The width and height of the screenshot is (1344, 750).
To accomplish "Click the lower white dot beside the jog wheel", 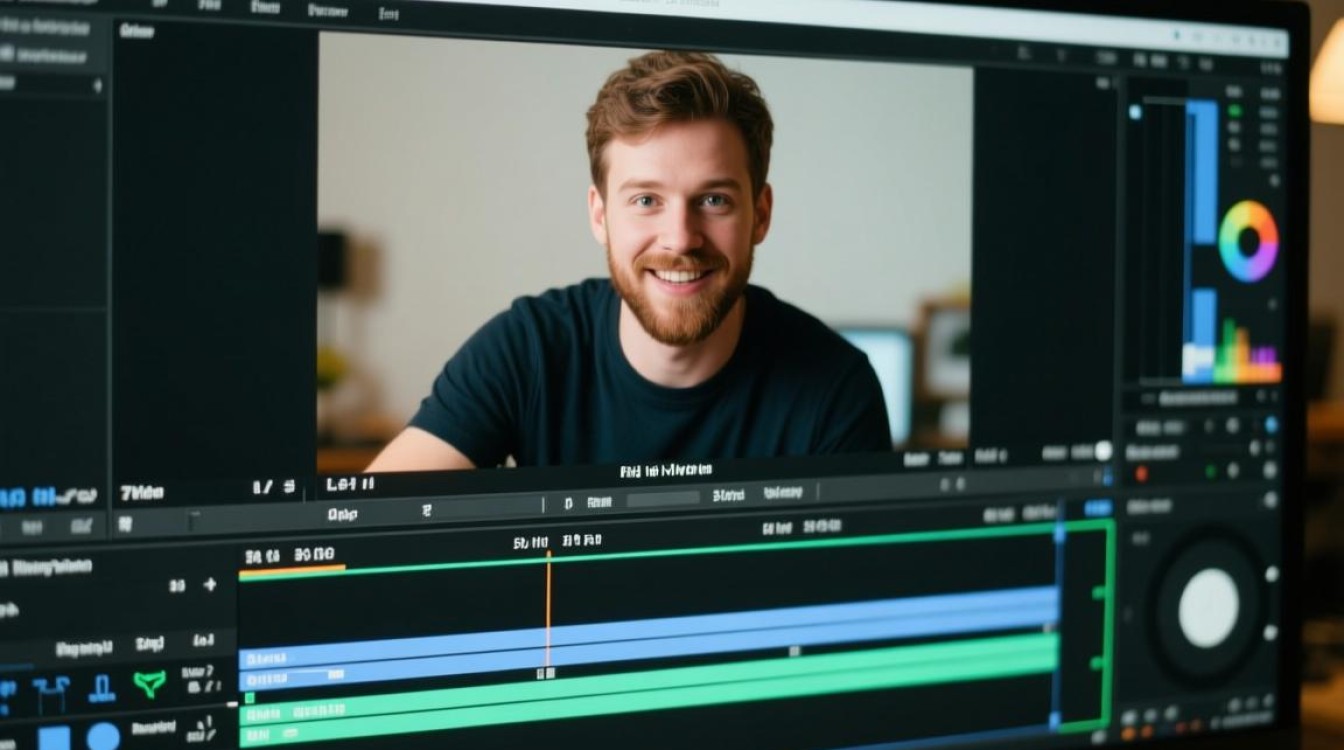I will (x=1271, y=632).
